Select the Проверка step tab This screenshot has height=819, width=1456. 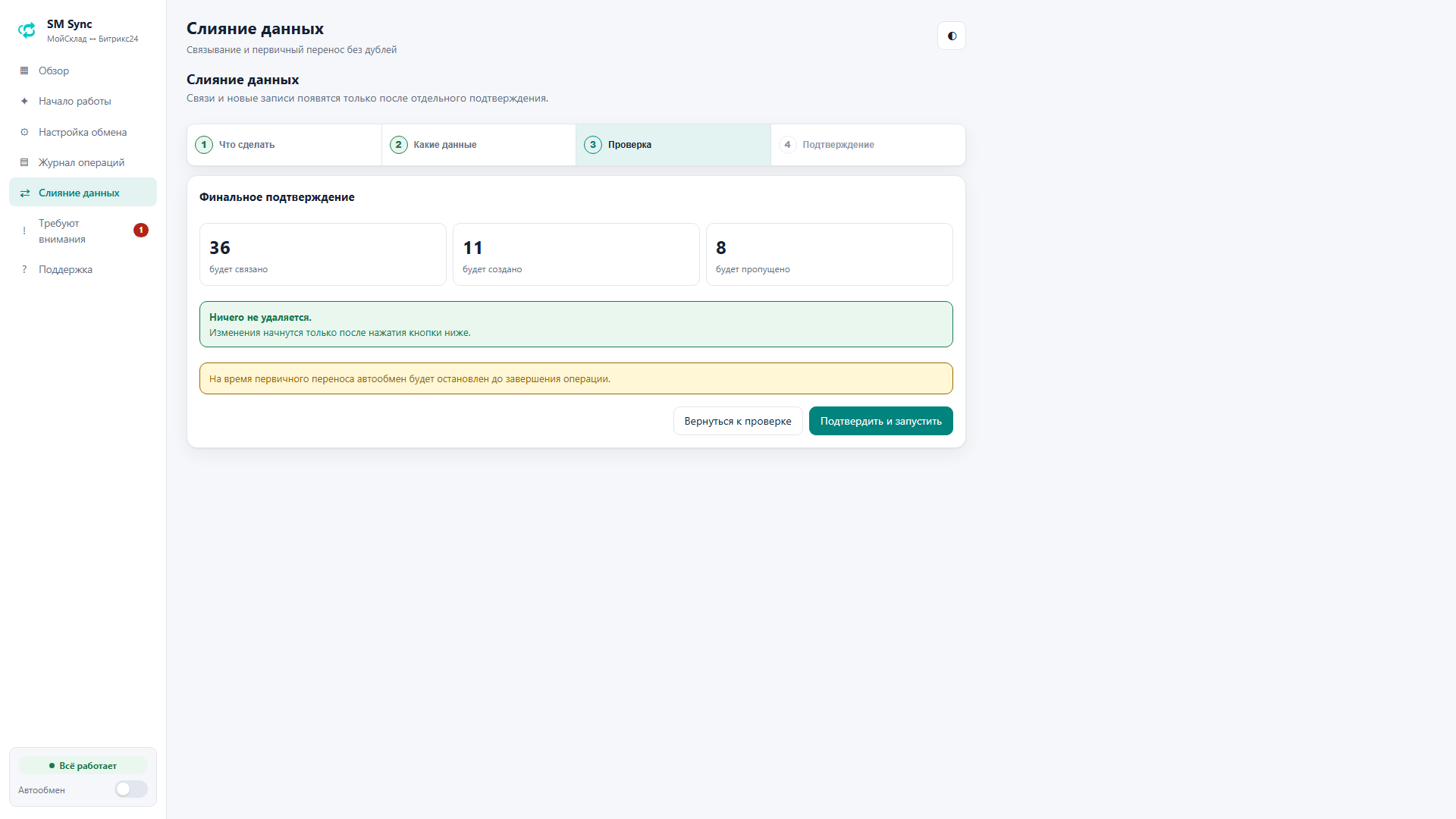point(673,145)
